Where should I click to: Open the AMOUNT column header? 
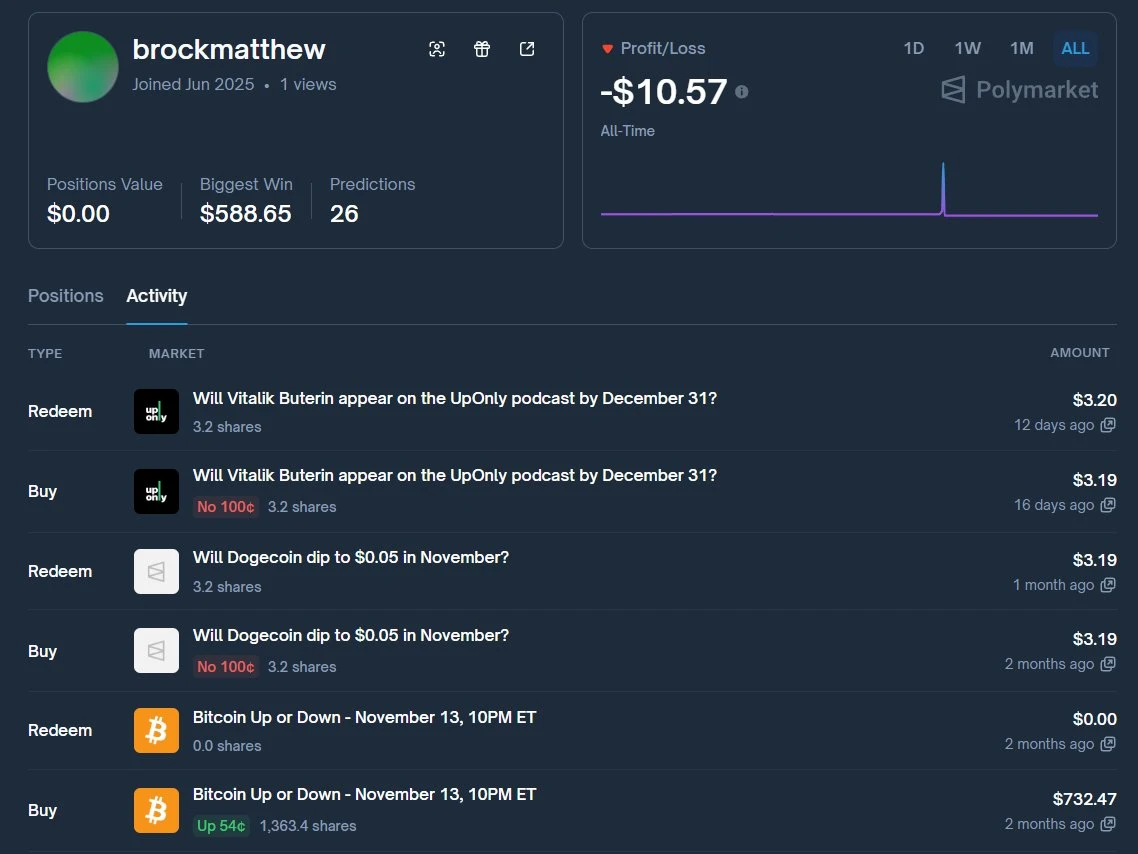1080,353
